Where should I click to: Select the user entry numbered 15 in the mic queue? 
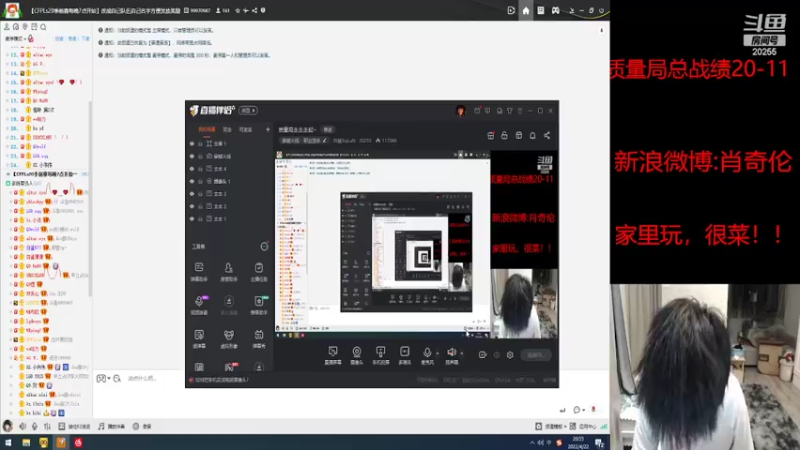46,82
